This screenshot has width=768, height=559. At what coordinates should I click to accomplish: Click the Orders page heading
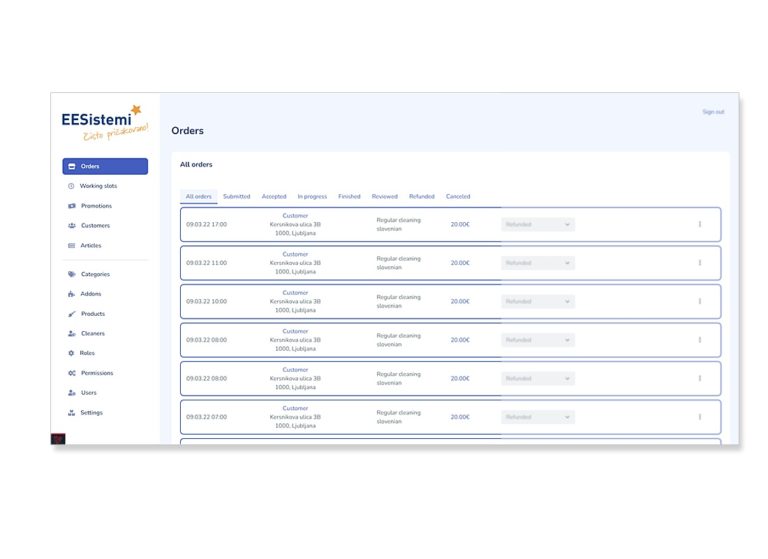188,131
